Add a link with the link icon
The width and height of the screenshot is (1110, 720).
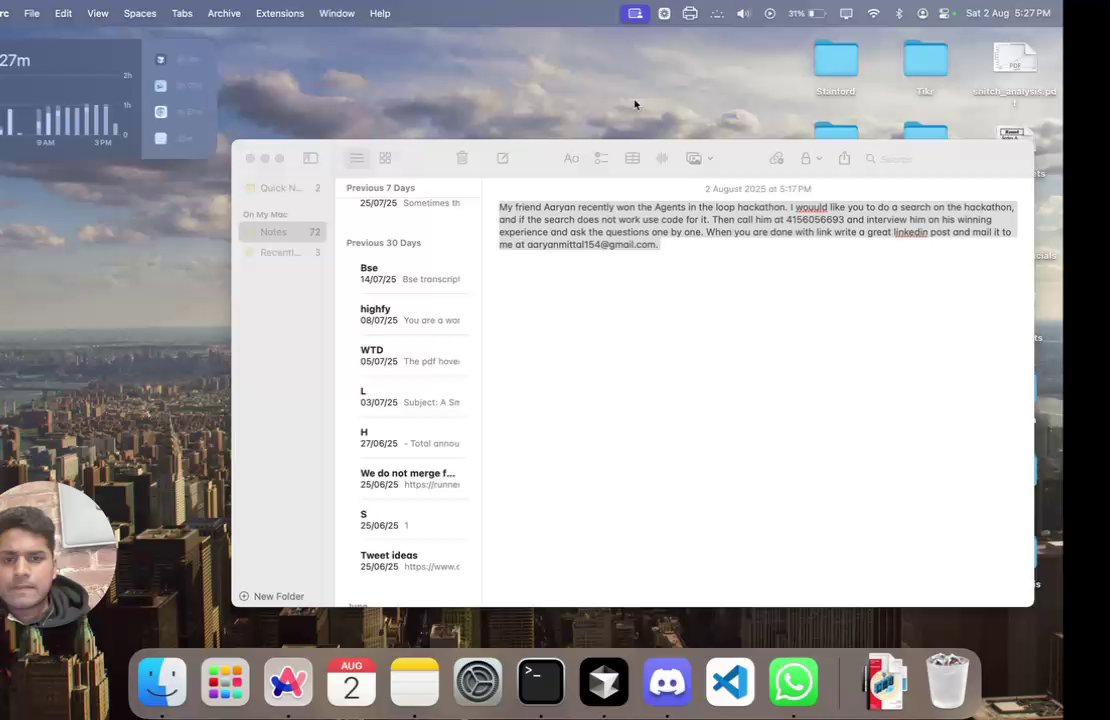click(x=777, y=159)
